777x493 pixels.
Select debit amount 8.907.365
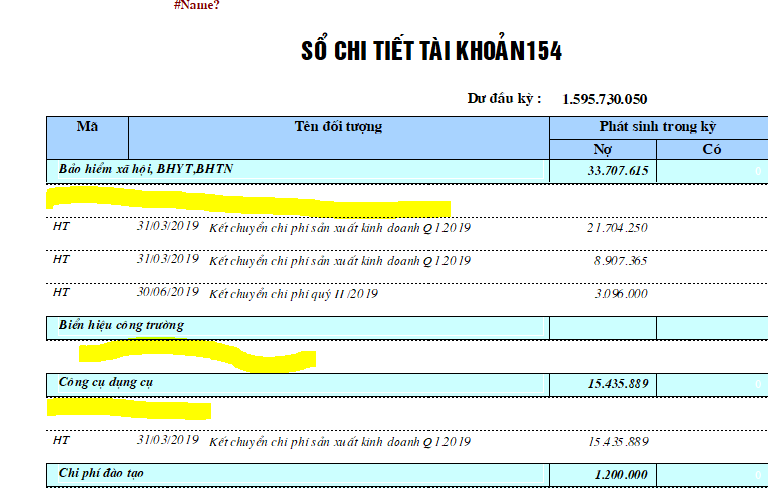(620, 261)
